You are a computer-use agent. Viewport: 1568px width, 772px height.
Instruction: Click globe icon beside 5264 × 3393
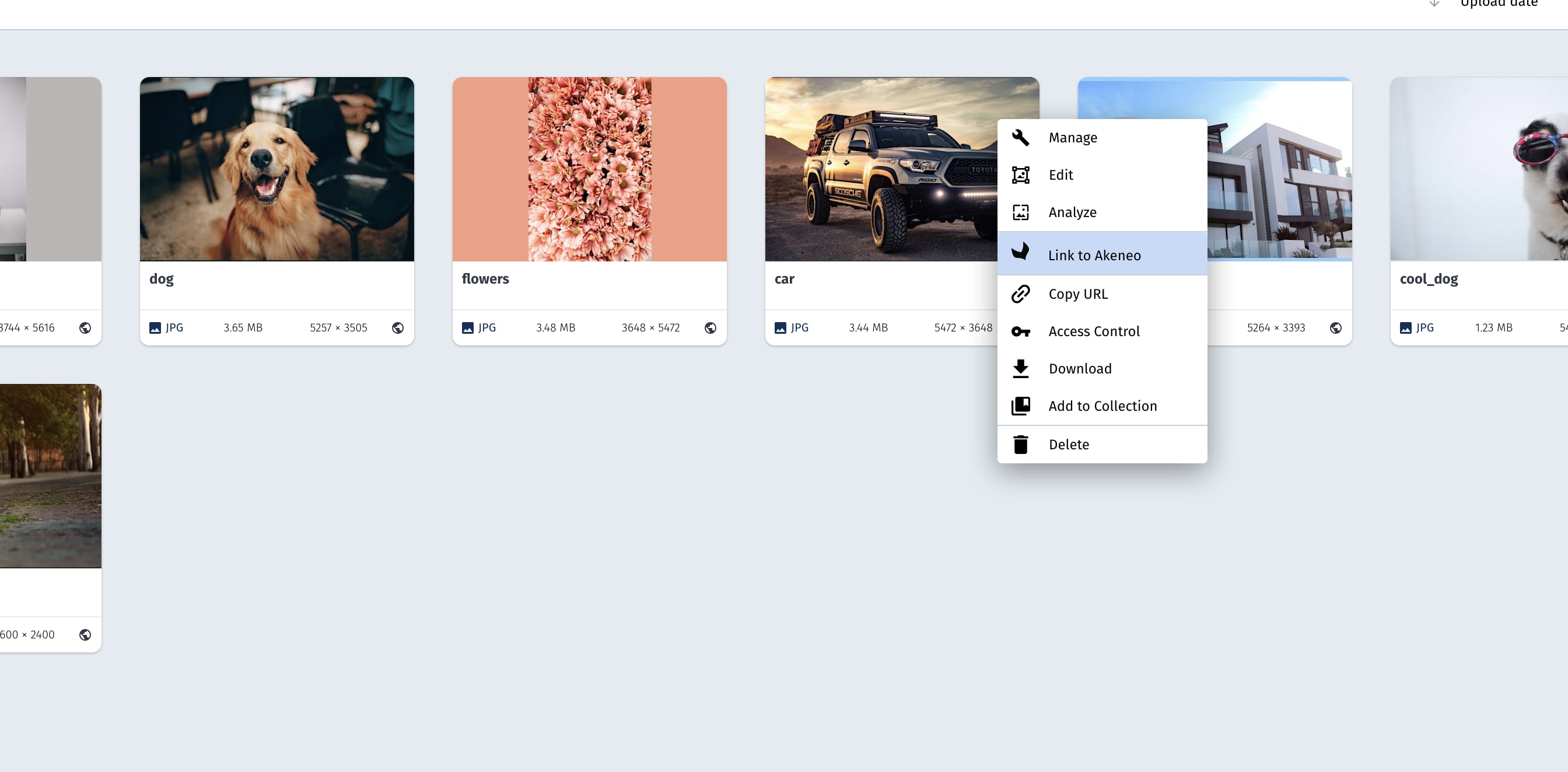point(1335,327)
